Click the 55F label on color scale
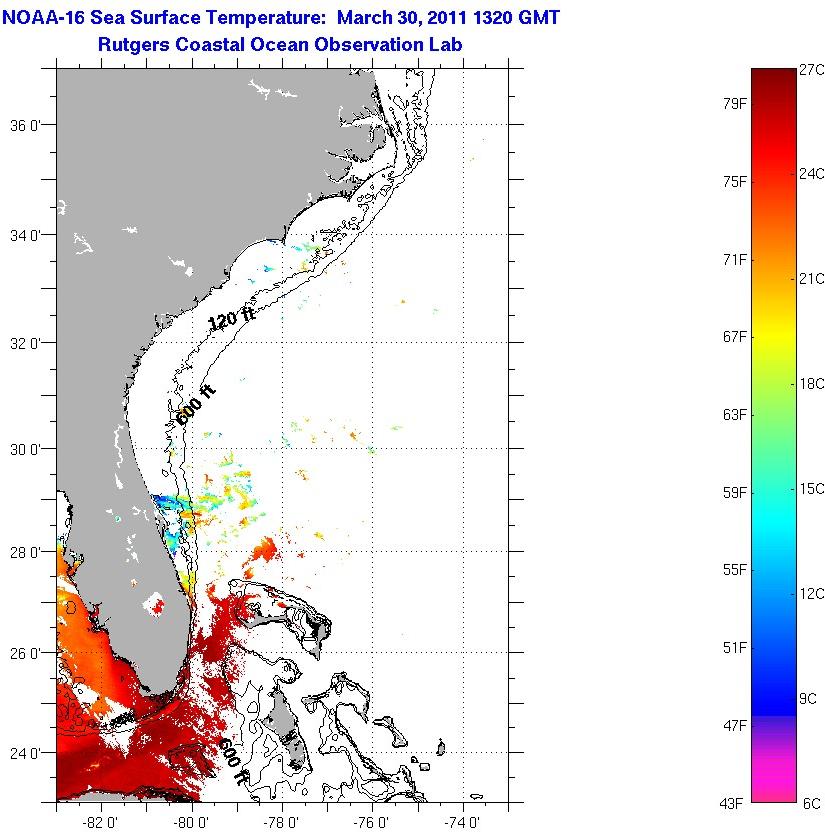 (x=734, y=570)
